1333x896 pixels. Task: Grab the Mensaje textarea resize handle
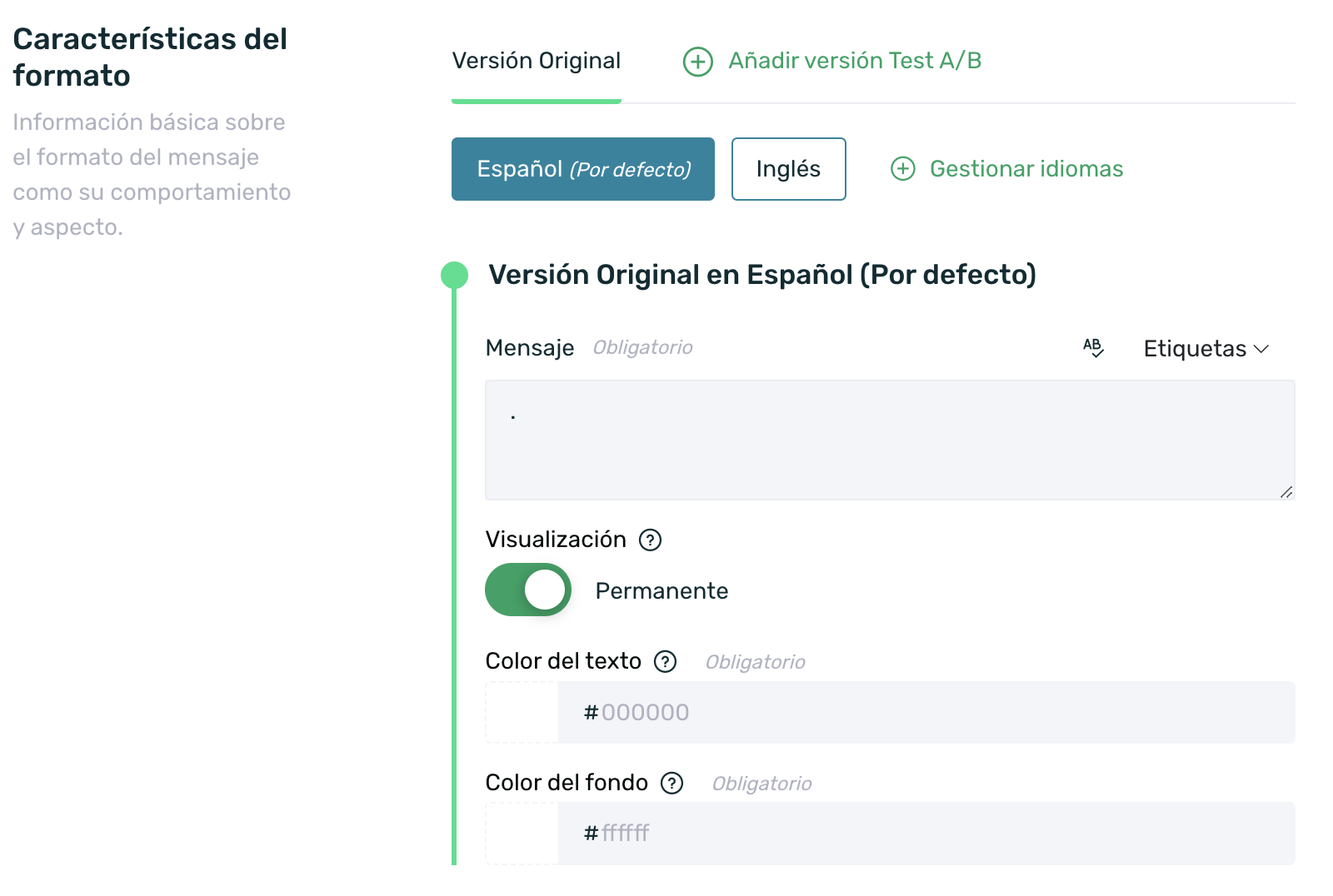tap(1286, 492)
